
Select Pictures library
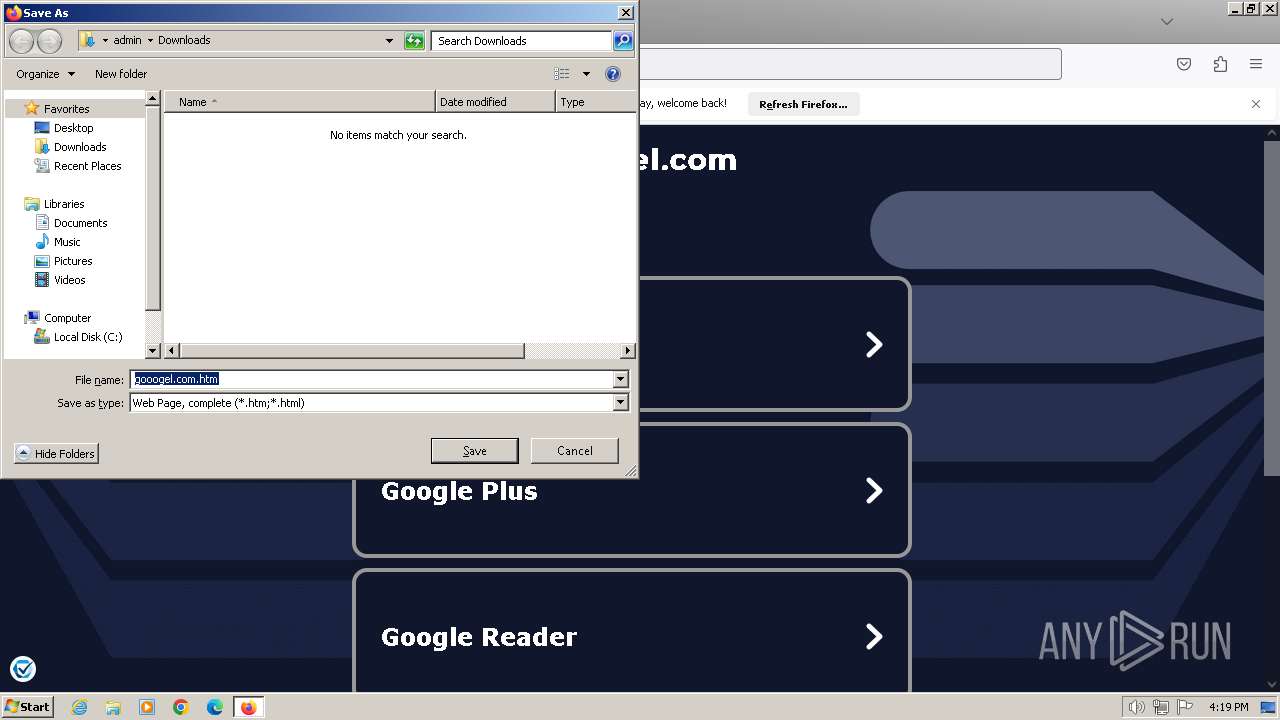tap(73, 261)
